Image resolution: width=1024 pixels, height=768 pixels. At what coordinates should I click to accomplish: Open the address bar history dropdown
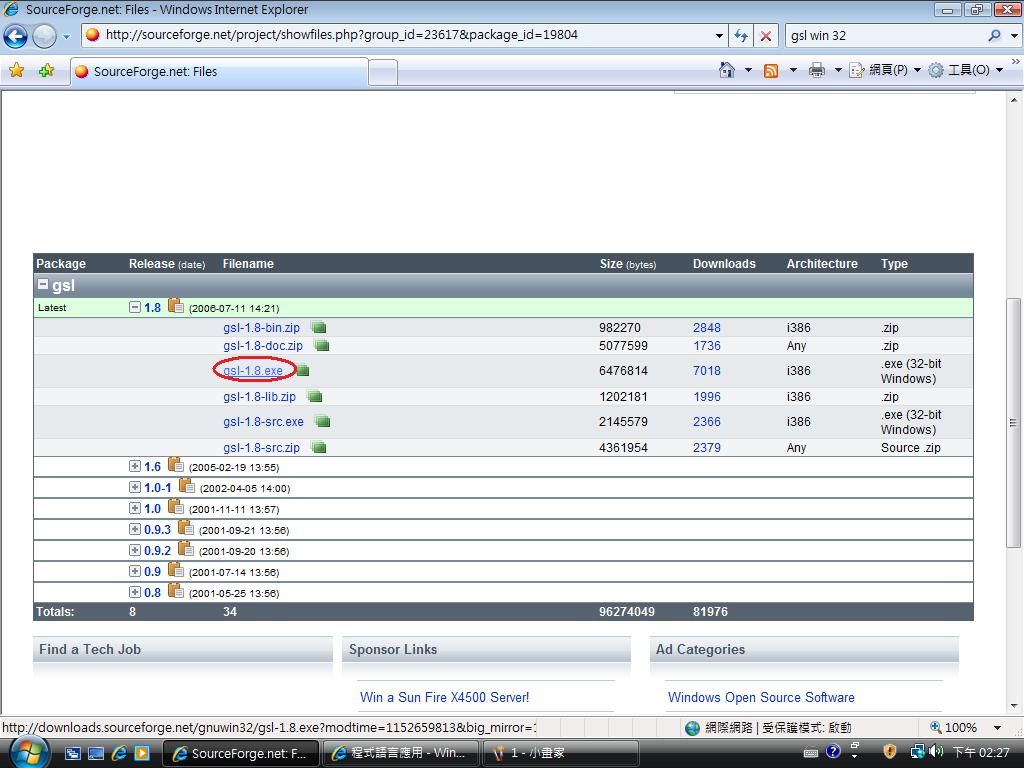pyautogui.click(x=719, y=35)
